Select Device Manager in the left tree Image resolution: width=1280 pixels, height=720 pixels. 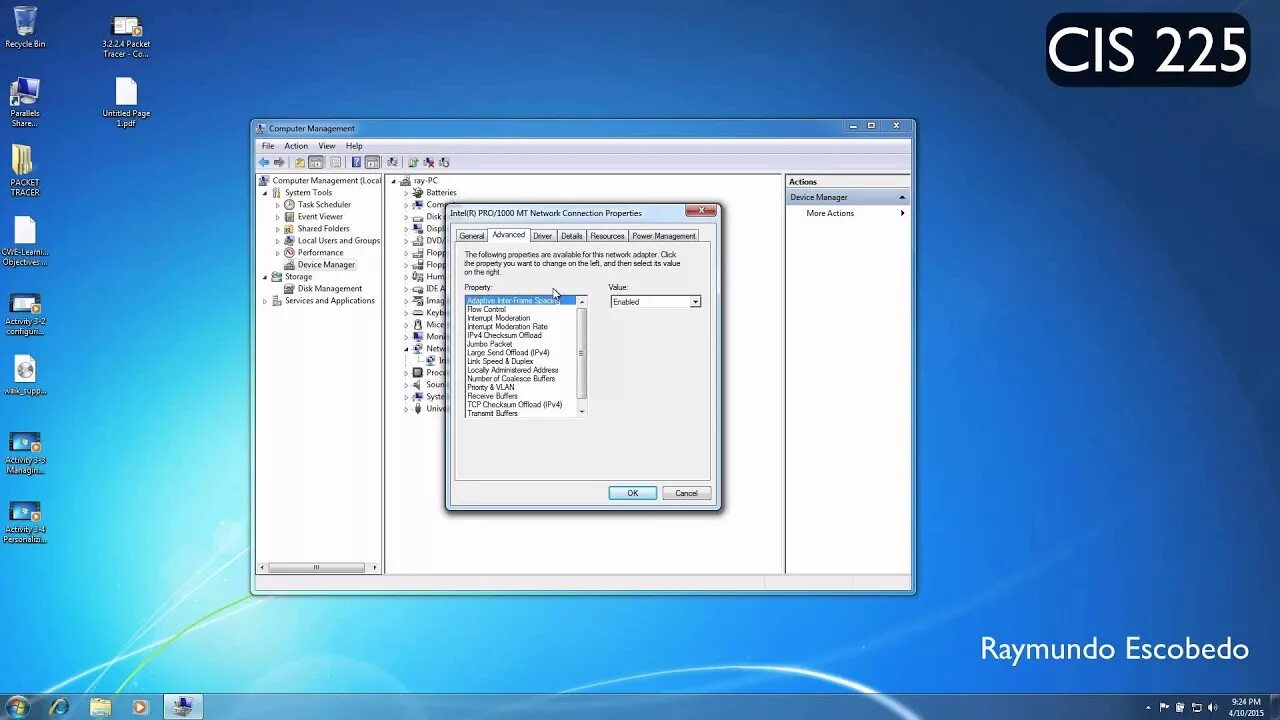click(326, 265)
